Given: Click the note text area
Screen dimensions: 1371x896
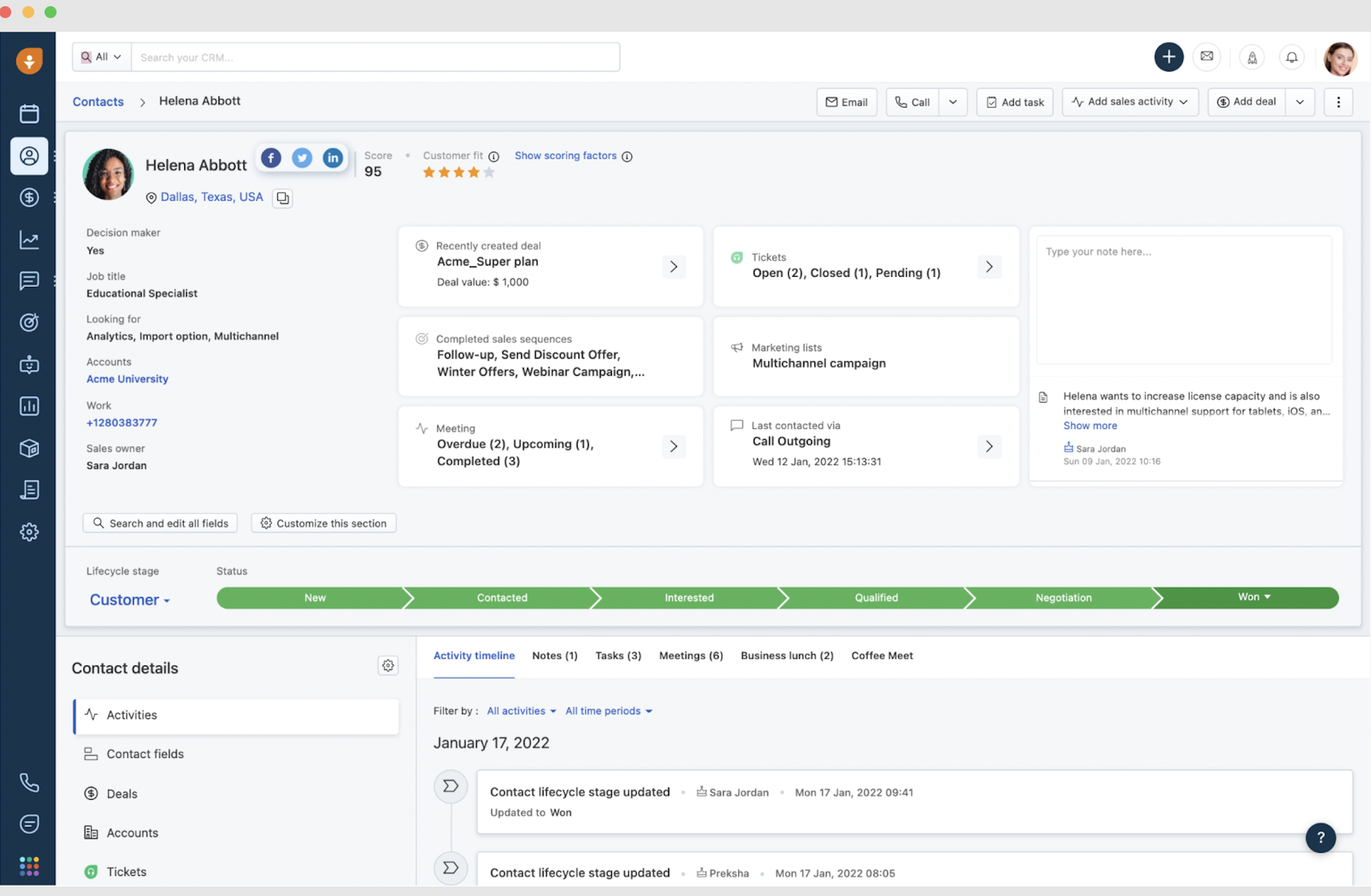Looking at the screenshot, I should pyautogui.click(x=1184, y=299).
